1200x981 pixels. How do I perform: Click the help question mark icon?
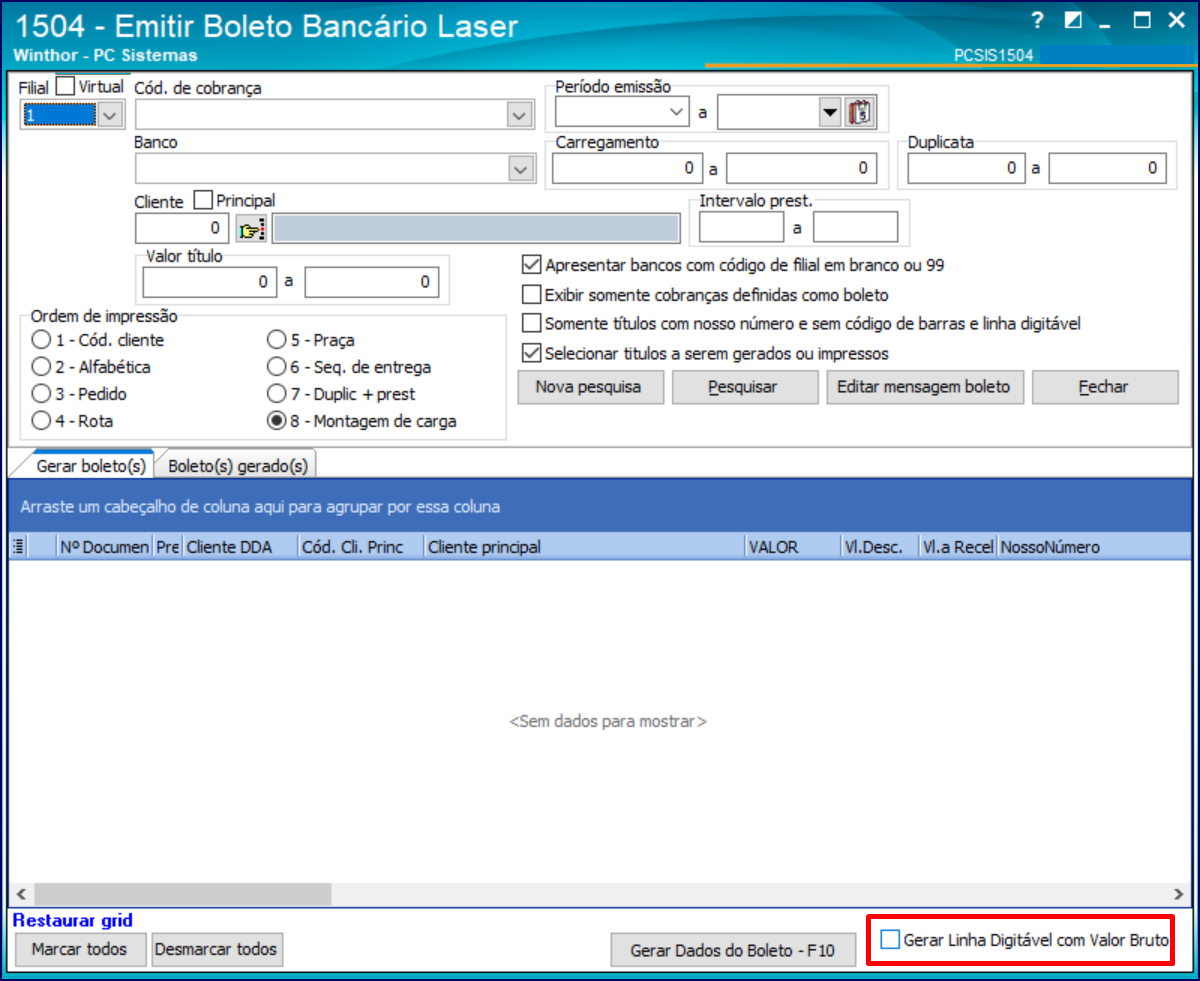pos(1039,20)
